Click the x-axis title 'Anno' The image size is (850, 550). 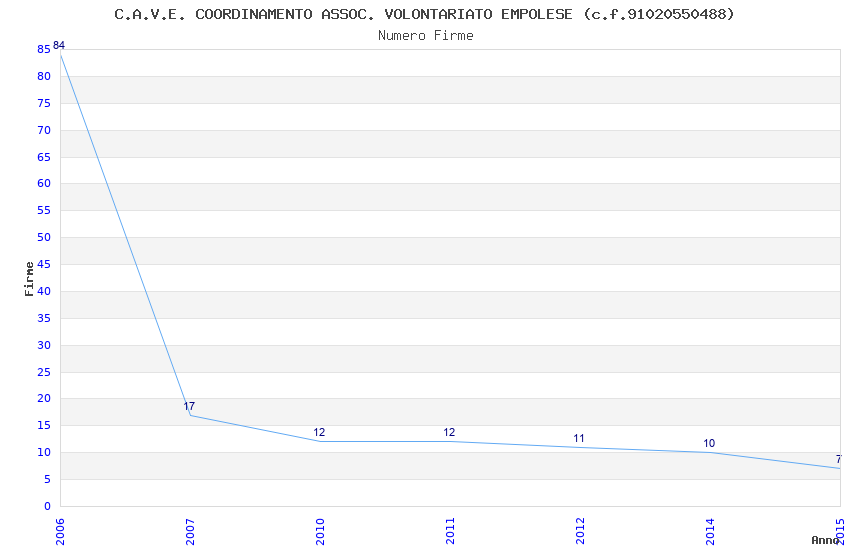(825, 540)
